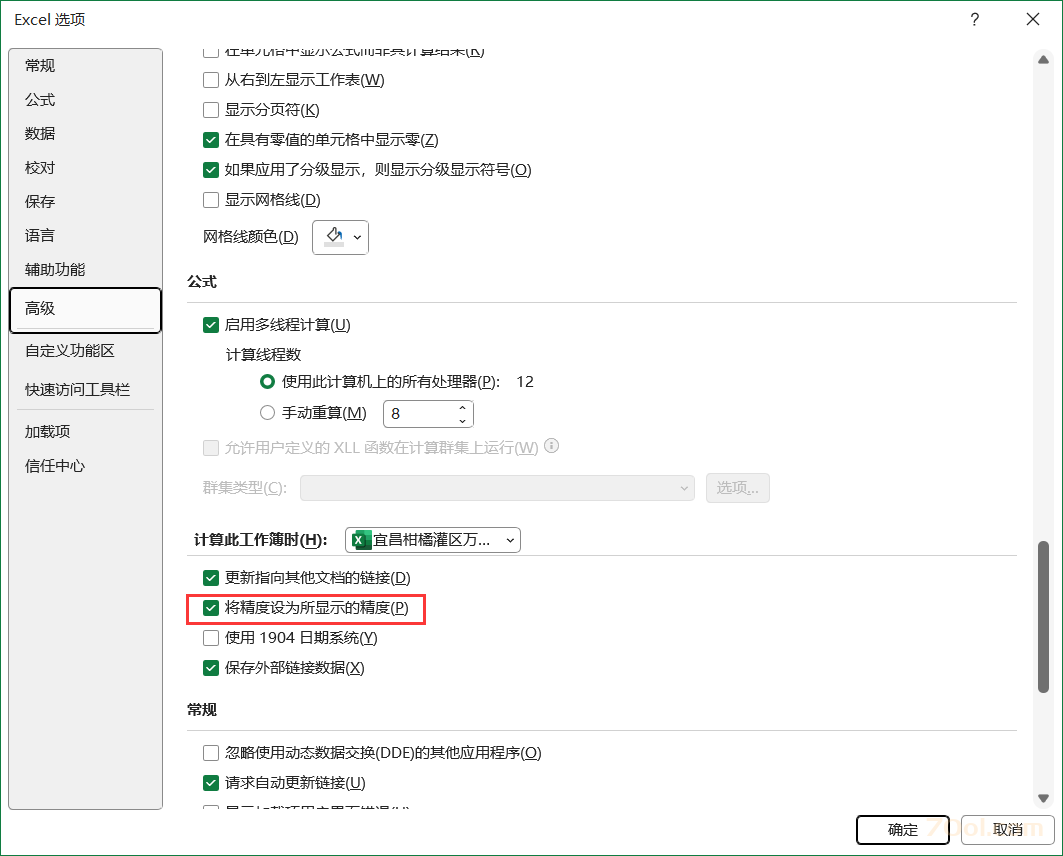
Task: Click the paint bucket gridline color icon
Action: [x=334, y=237]
